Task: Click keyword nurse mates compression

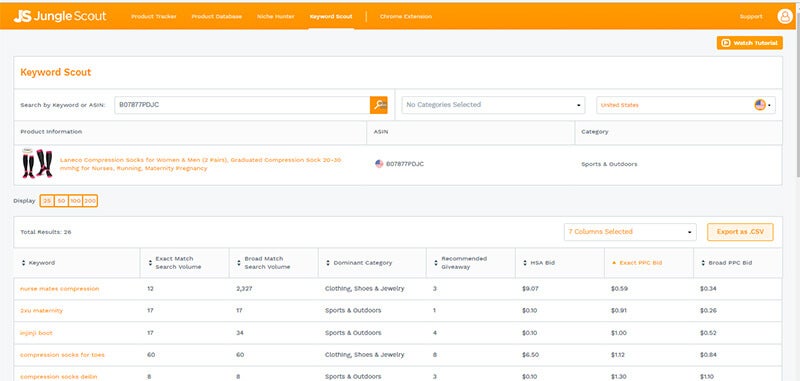Action: pos(60,289)
